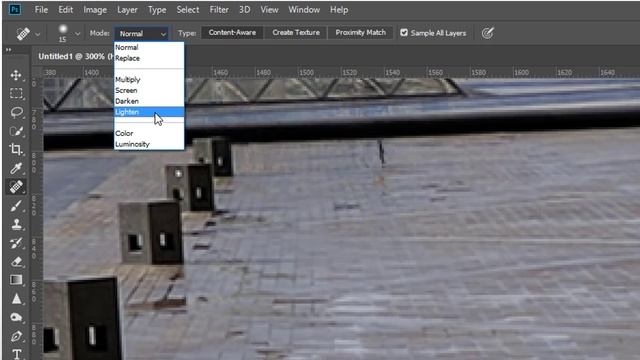
Task: Select the Rectangular Marquee tool
Action: click(16, 93)
